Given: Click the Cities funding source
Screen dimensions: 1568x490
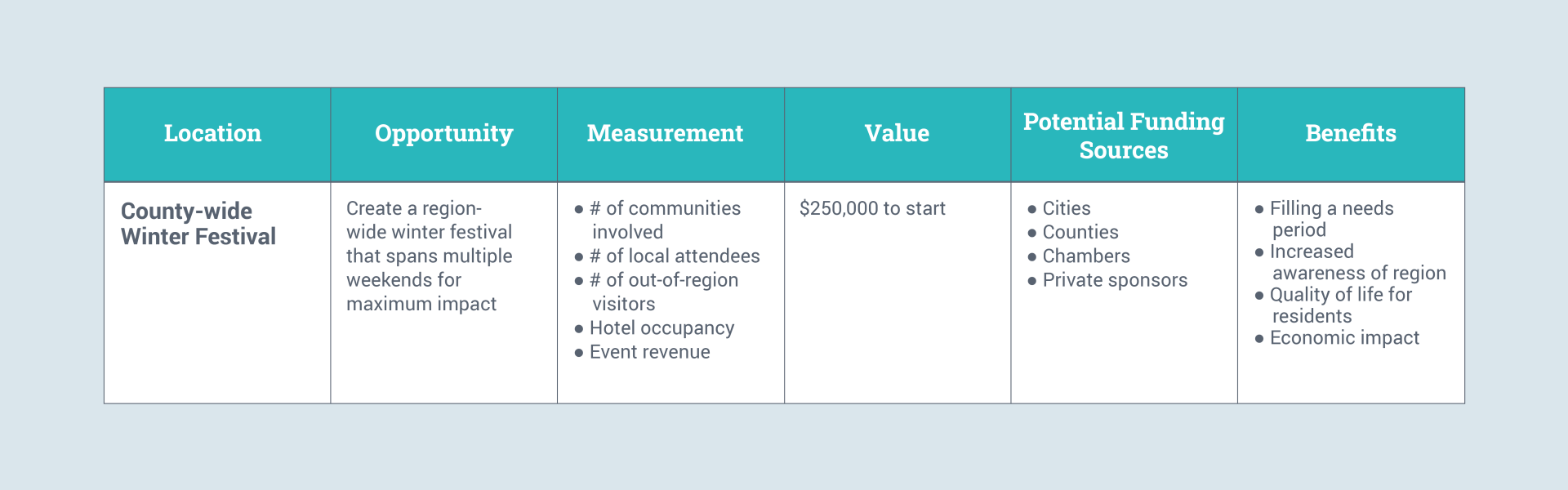Looking at the screenshot, I should pyautogui.click(x=1066, y=208).
